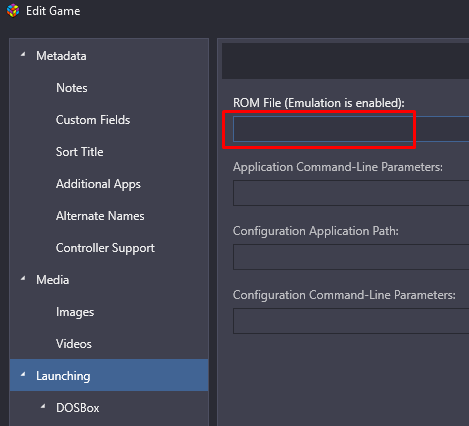Open the Images page

click(x=75, y=312)
